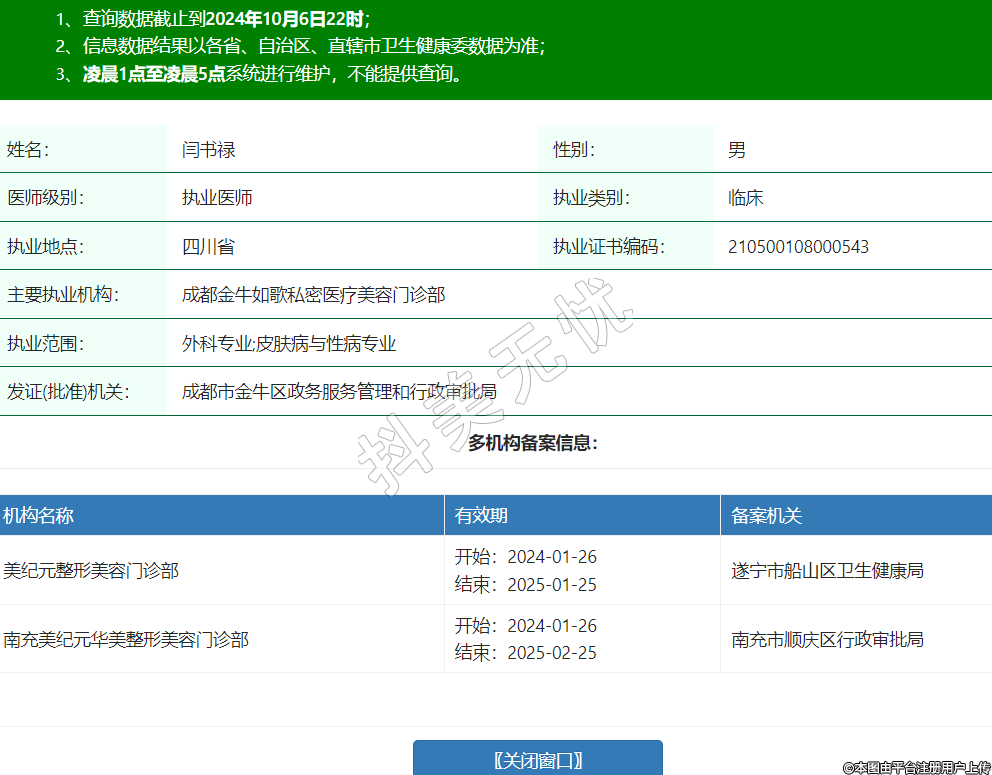This screenshot has width=992, height=775.
Task: Select 遂宁市船山区卫生健康局 cell
Action: tap(828, 571)
